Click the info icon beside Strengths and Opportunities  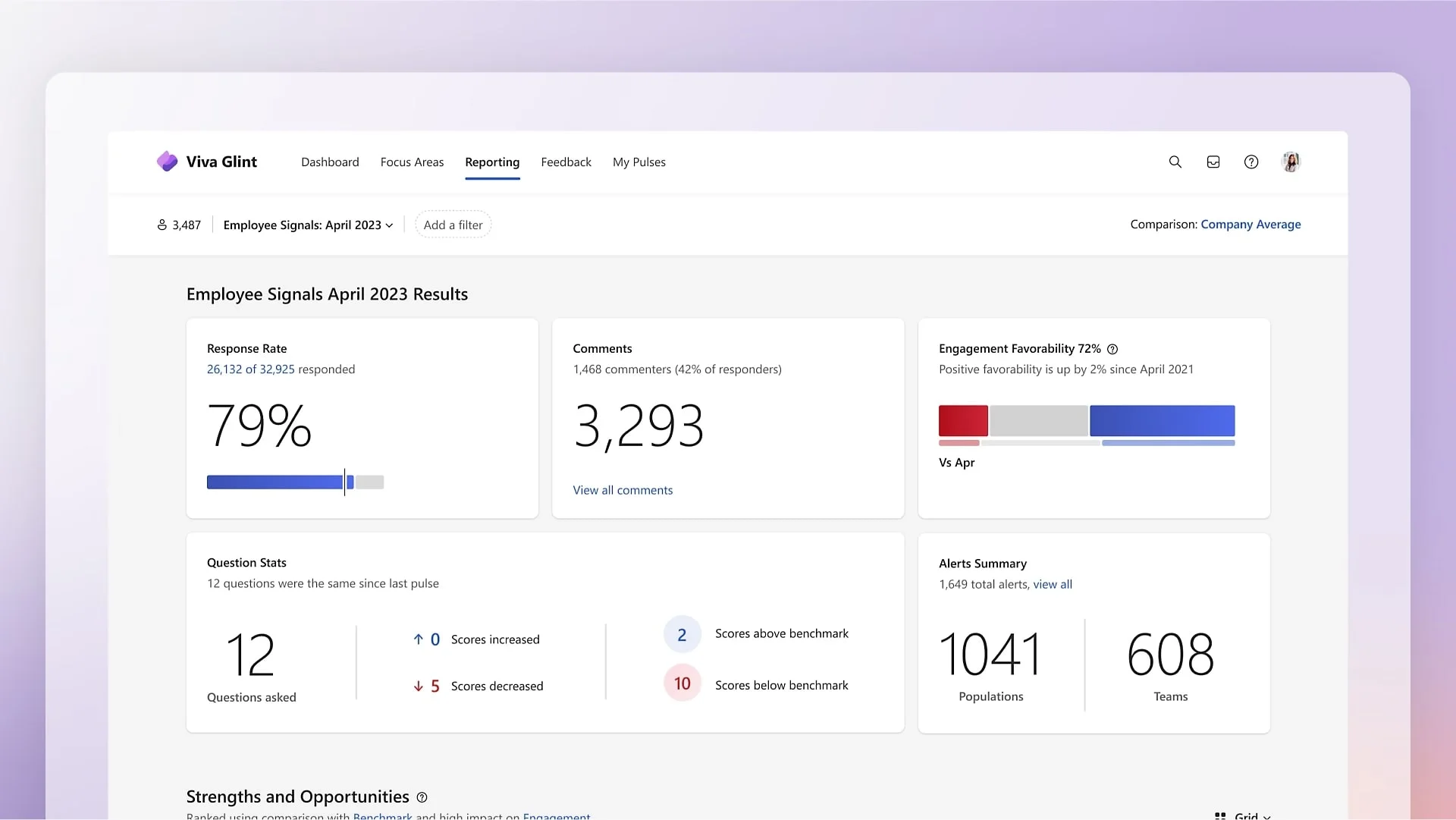[x=422, y=797]
